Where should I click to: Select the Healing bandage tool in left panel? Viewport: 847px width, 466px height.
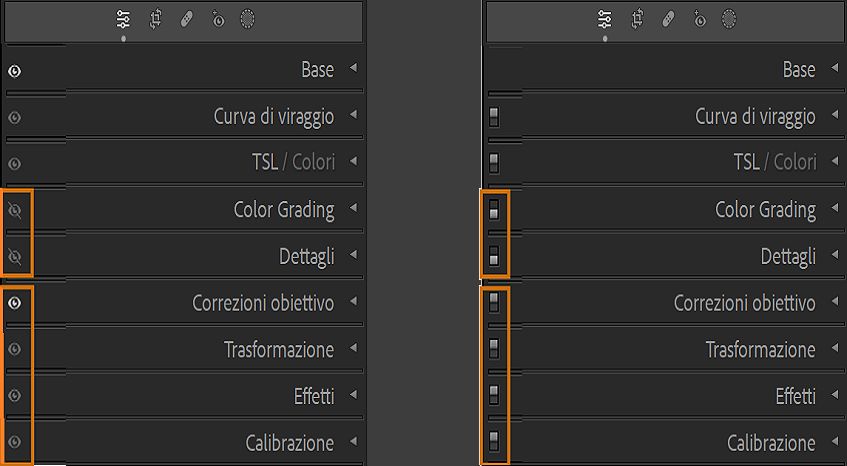[x=186, y=19]
